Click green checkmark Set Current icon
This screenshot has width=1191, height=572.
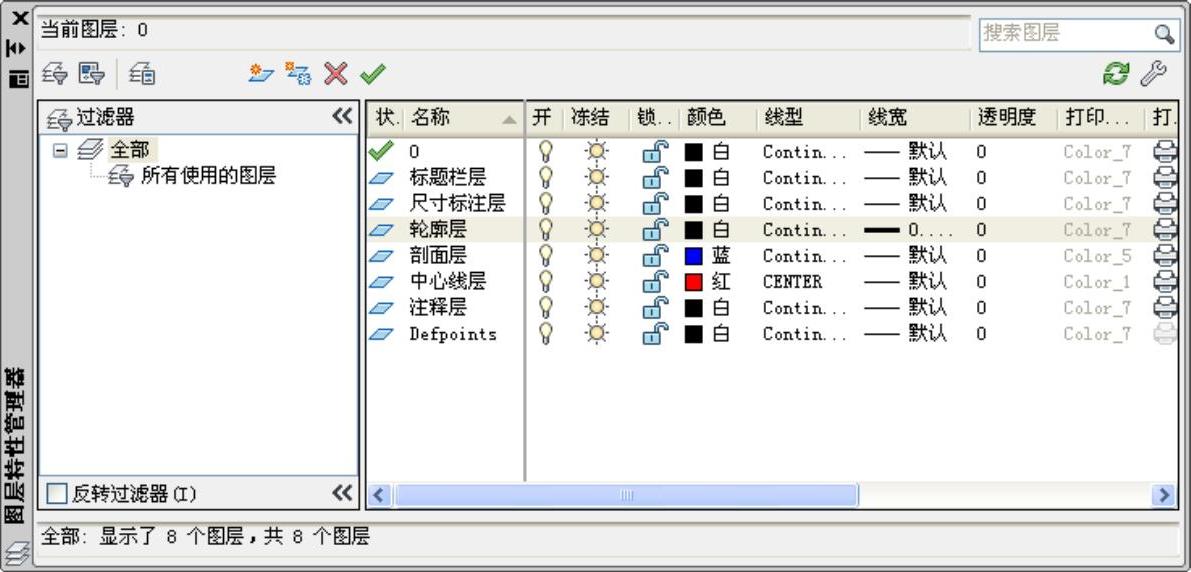373,73
